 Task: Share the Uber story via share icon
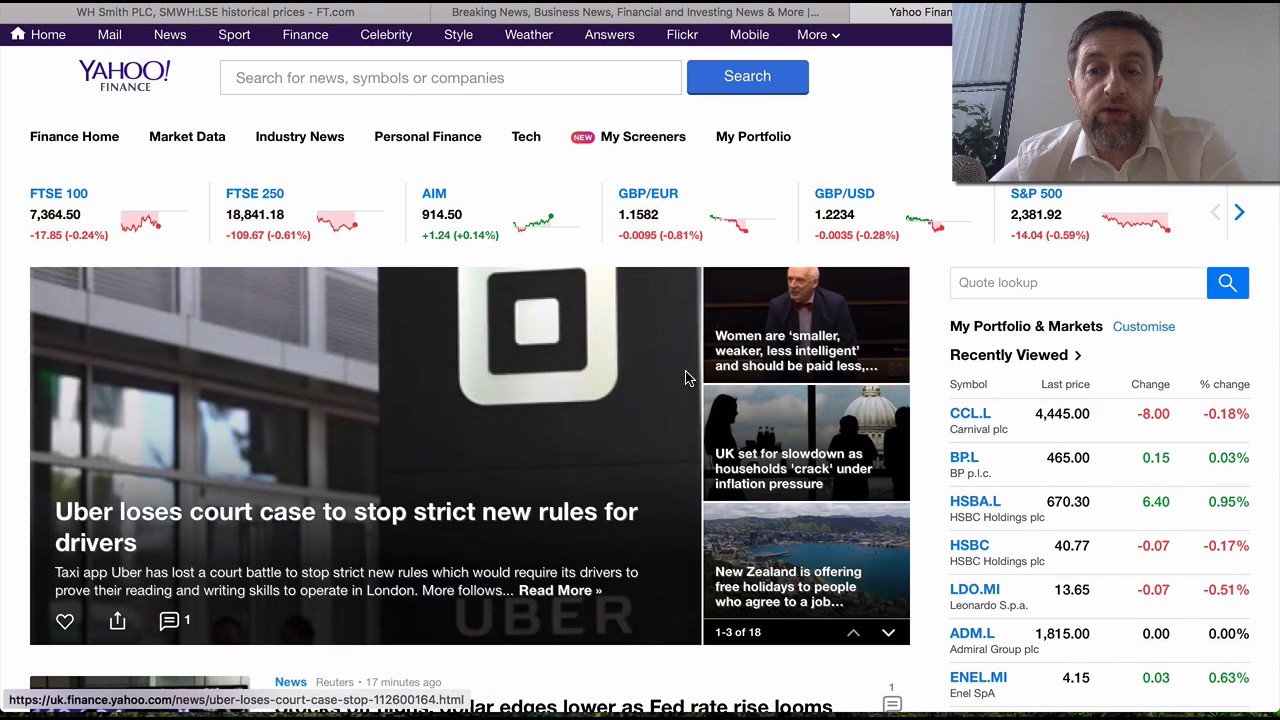(117, 621)
